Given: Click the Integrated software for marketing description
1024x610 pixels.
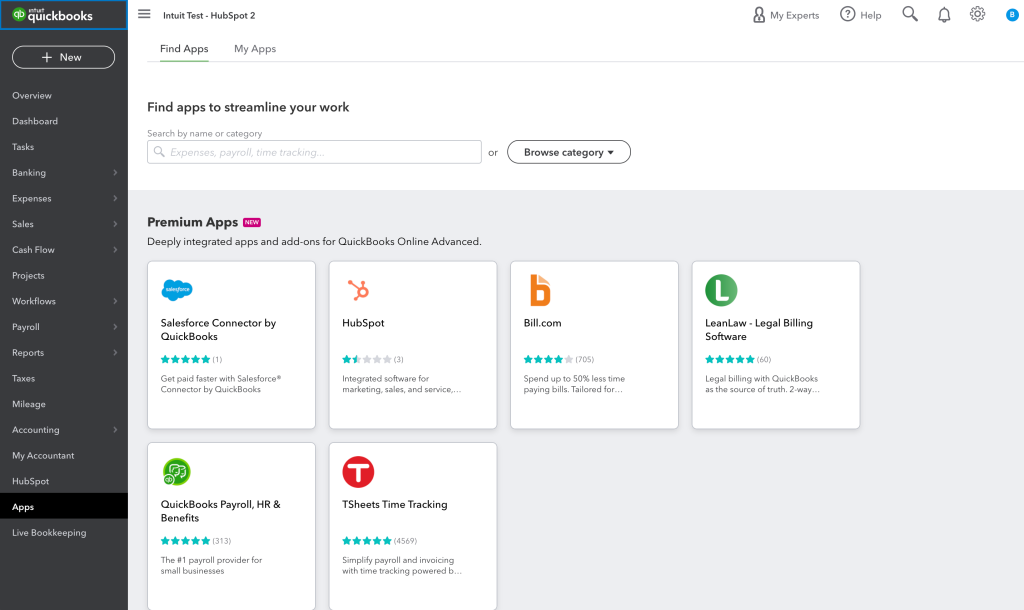Looking at the screenshot, I should [402, 384].
